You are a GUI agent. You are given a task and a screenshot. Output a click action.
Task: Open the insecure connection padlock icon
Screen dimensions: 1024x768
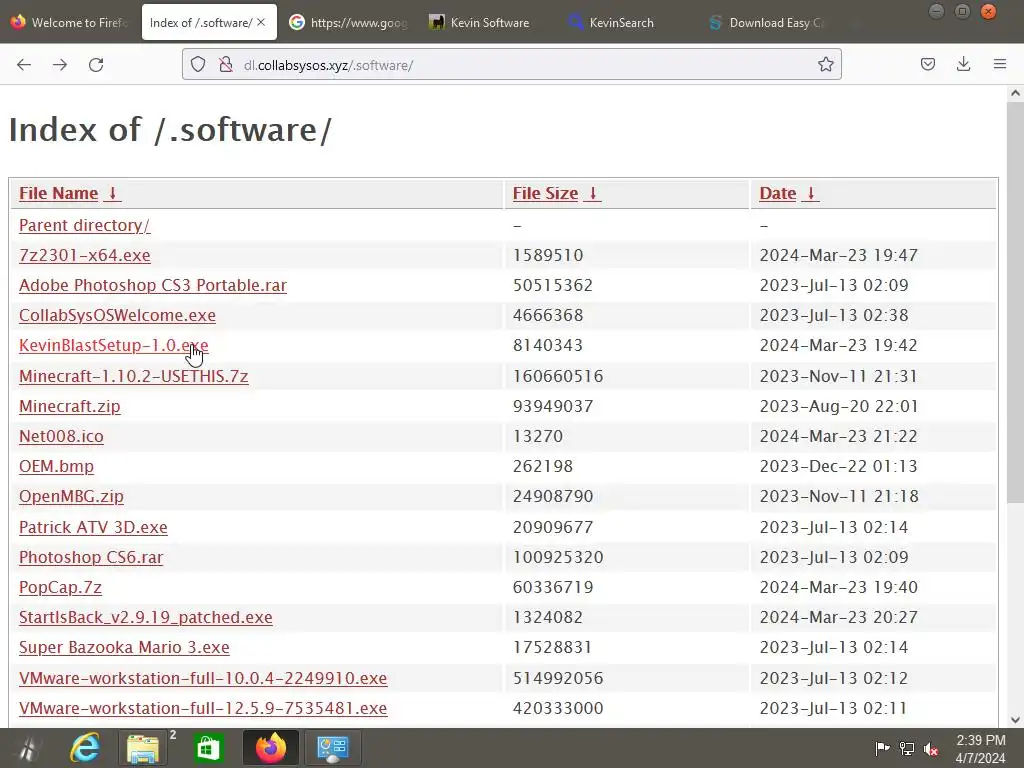coord(226,64)
